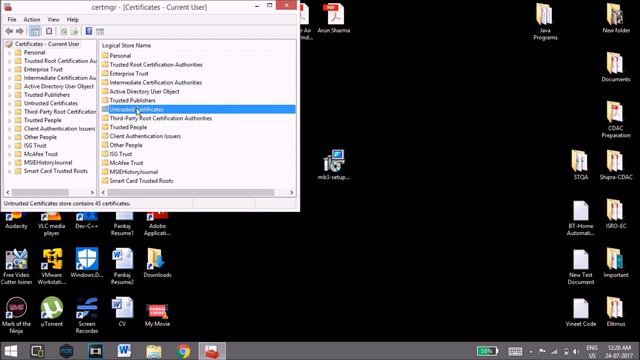
Task: Select the Arun Sharma PDF desktop icon
Action: coord(334,18)
